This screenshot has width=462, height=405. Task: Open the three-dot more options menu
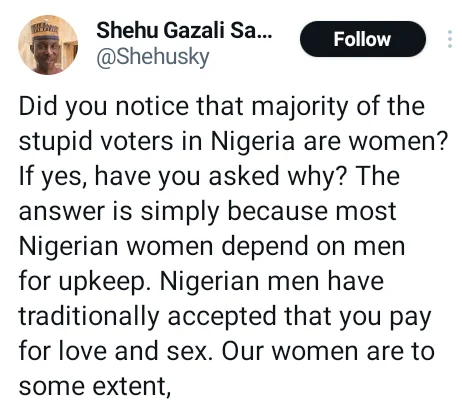coord(450,39)
